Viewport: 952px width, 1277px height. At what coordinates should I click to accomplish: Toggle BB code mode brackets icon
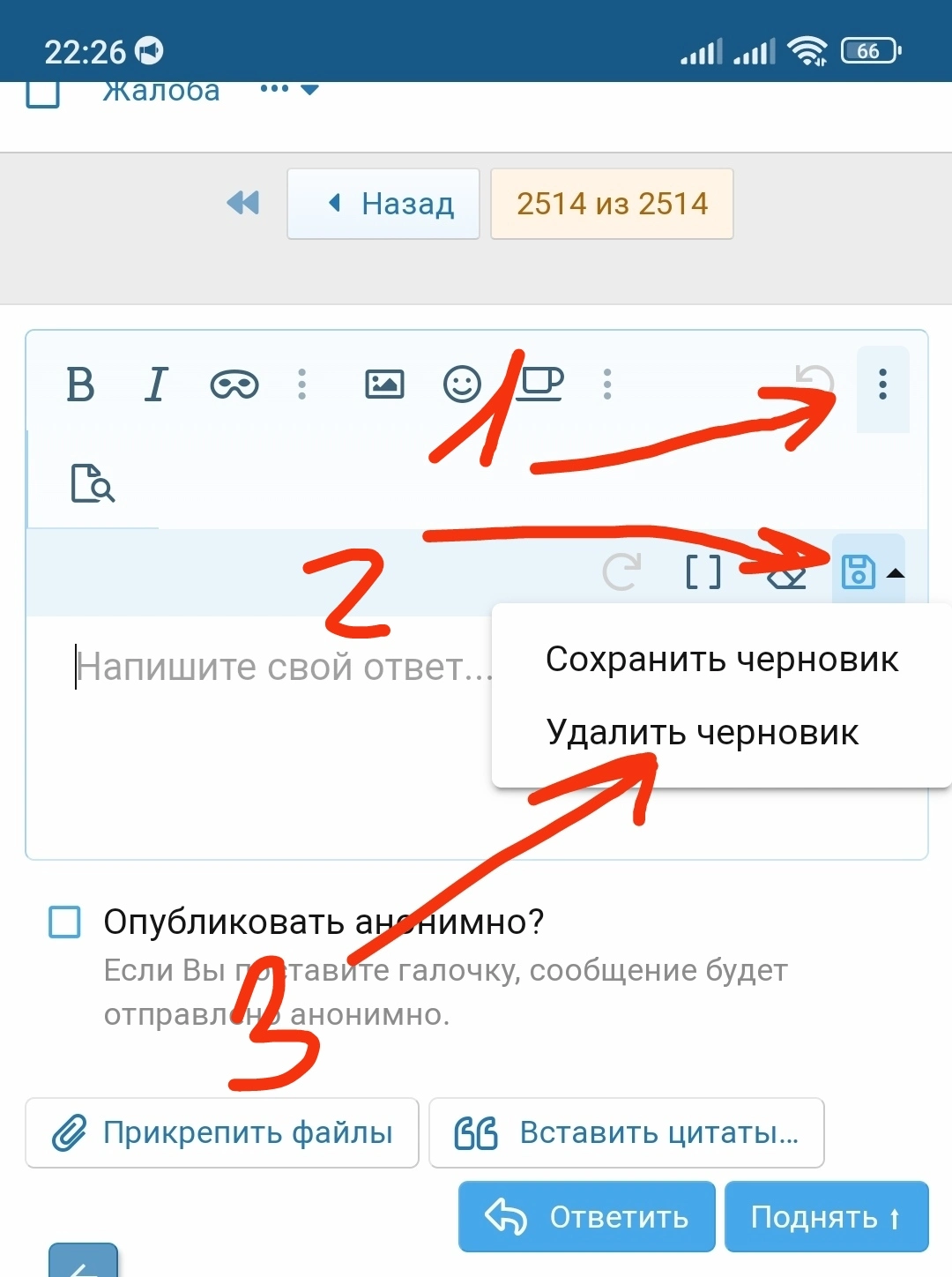click(703, 572)
